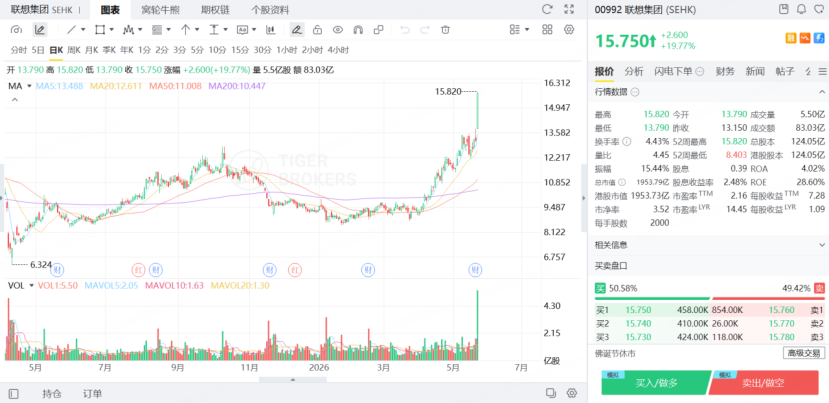829x403 pixels.
Task: Switch to the 财务 tab
Action: coord(725,71)
